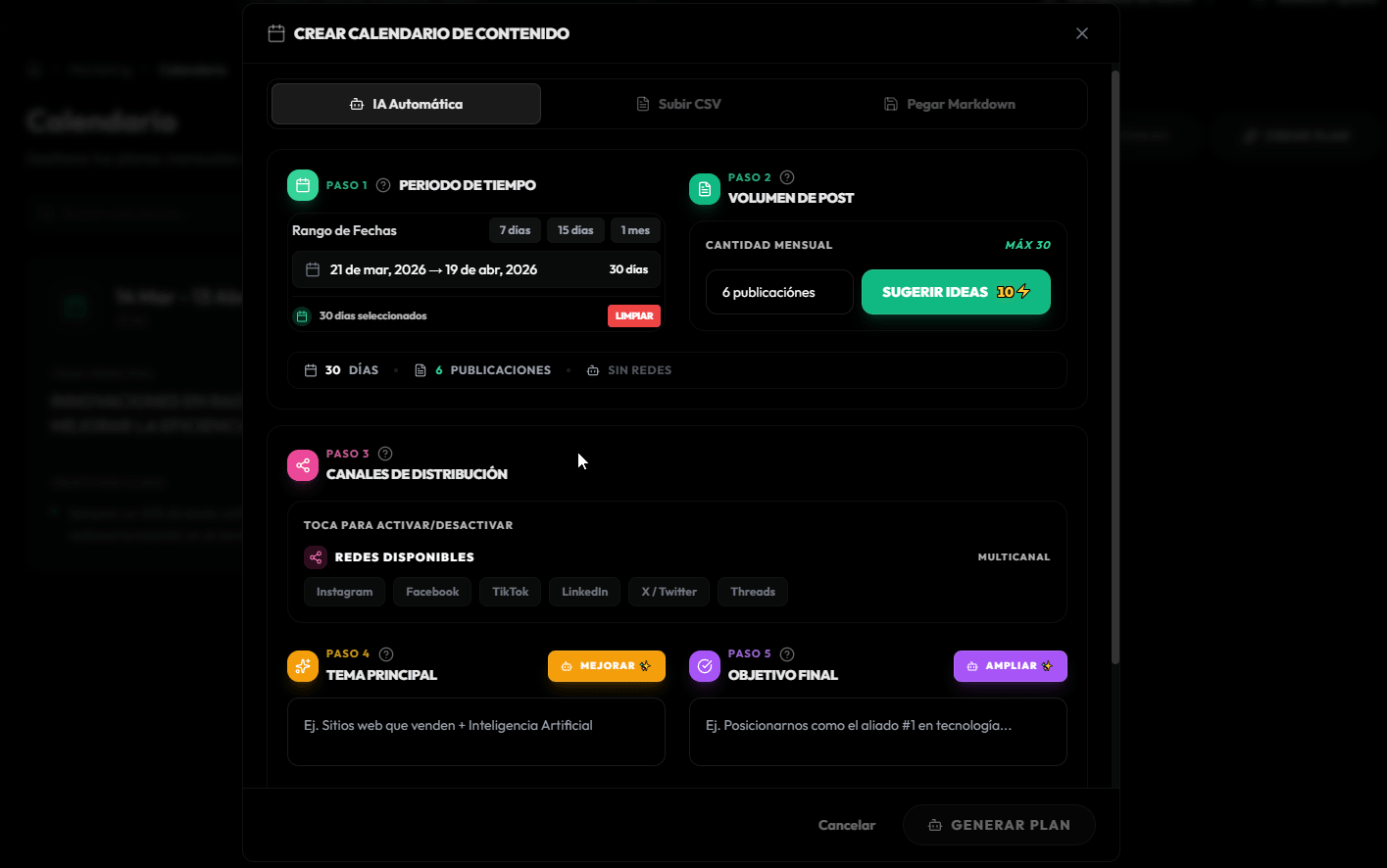Switch to the Pegar Markdown tab
Image resolution: width=1387 pixels, height=868 pixels.
click(949, 103)
